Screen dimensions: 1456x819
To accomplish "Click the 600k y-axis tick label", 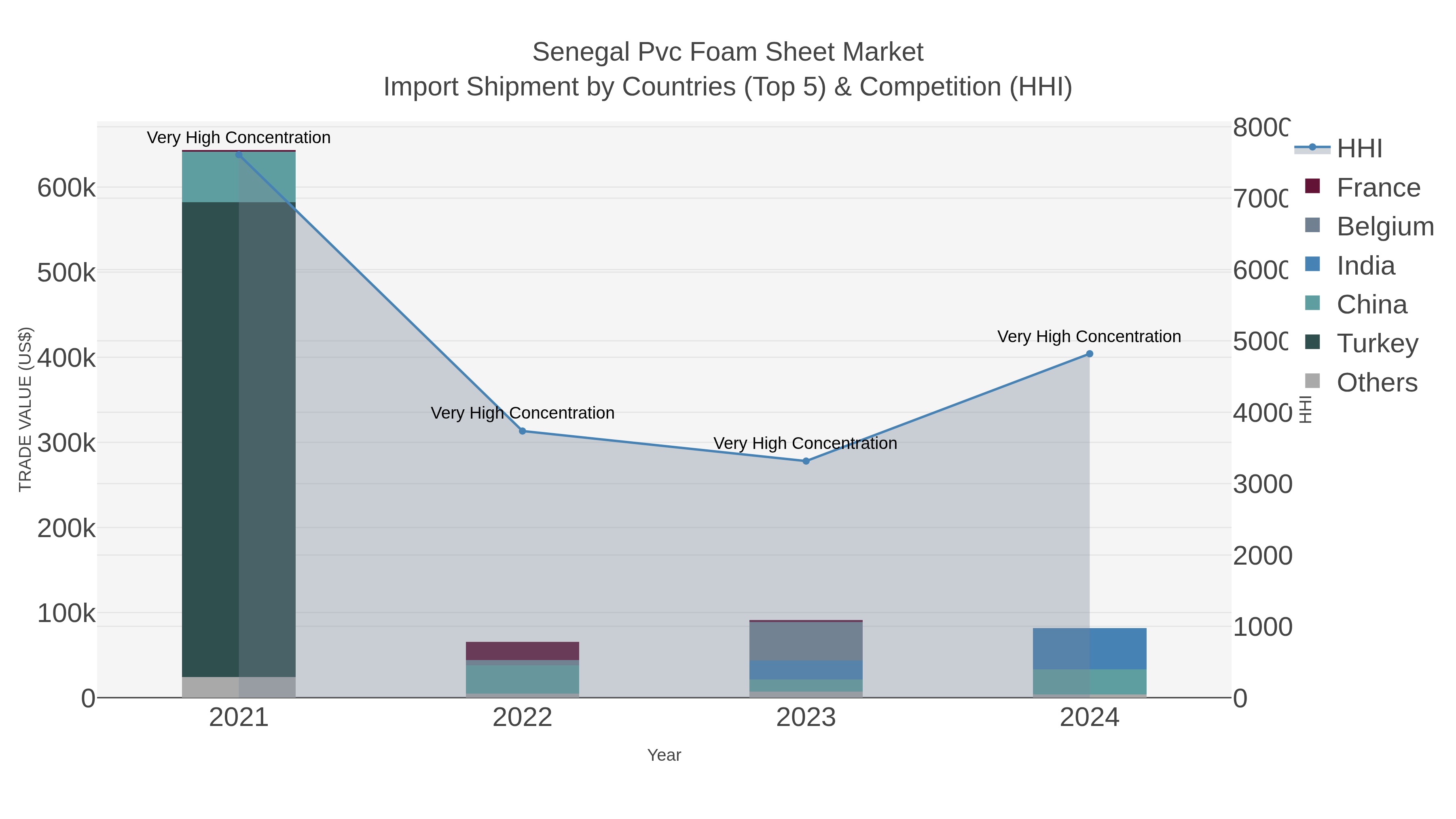I will (x=66, y=188).
